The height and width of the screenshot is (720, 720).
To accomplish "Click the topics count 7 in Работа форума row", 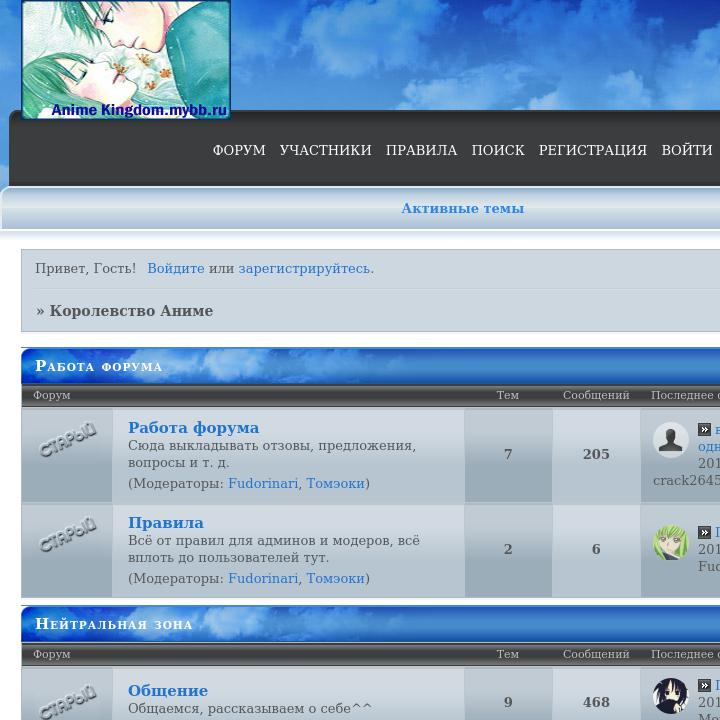I will (508, 454).
